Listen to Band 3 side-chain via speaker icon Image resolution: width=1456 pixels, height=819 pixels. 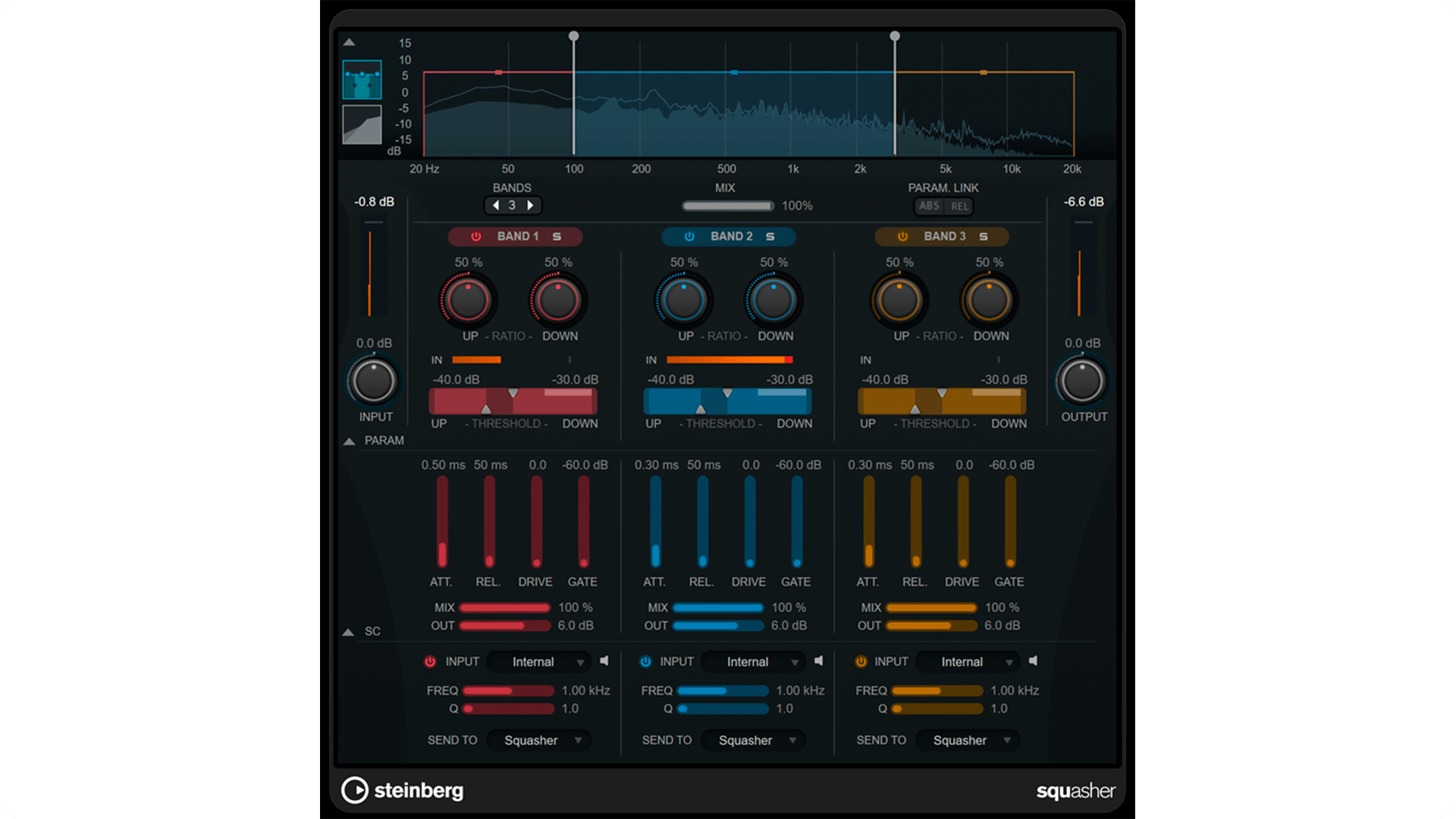point(1034,661)
